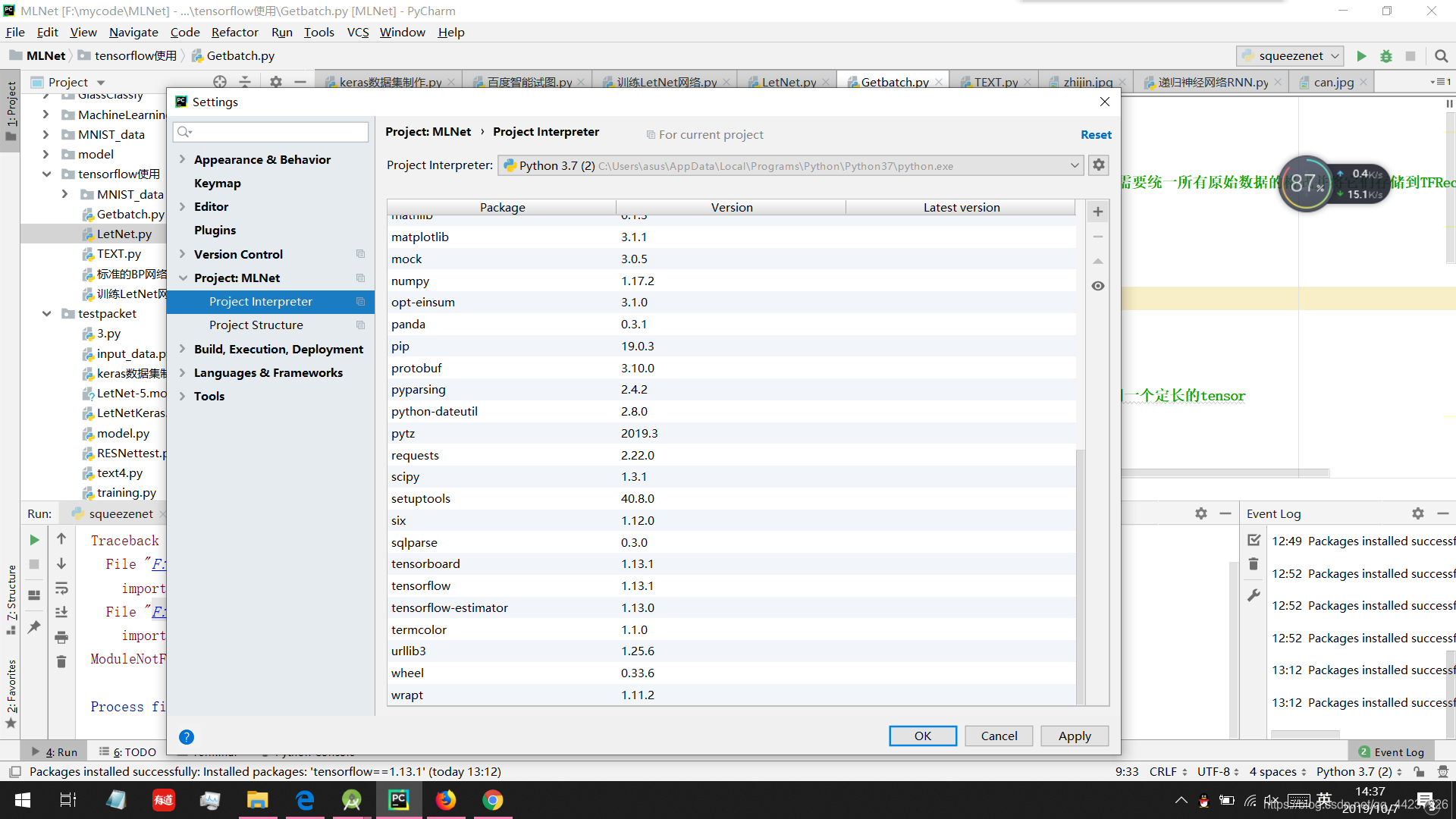Viewport: 1456px width, 819px height.
Task: Open Event Log settings gear icon
Action: [1417, 513]
